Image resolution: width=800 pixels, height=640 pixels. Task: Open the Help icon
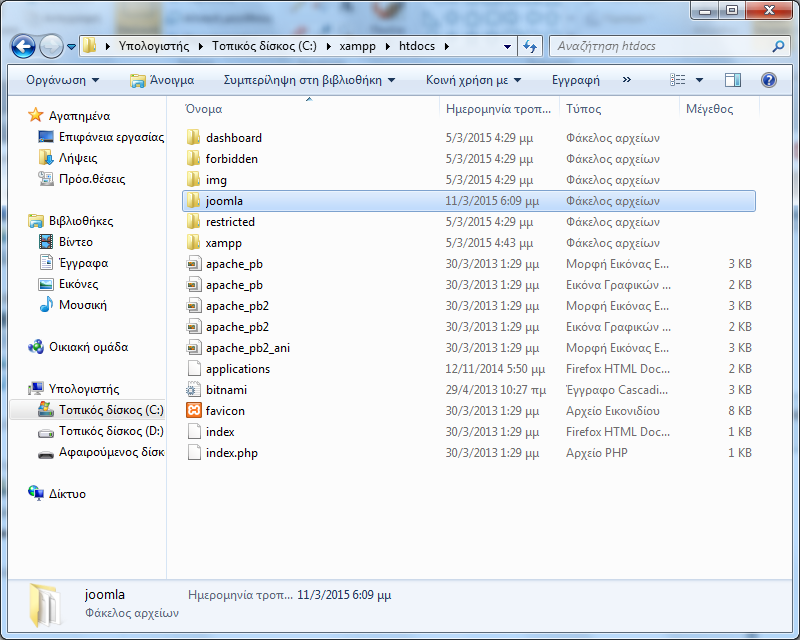click(768, 80)
